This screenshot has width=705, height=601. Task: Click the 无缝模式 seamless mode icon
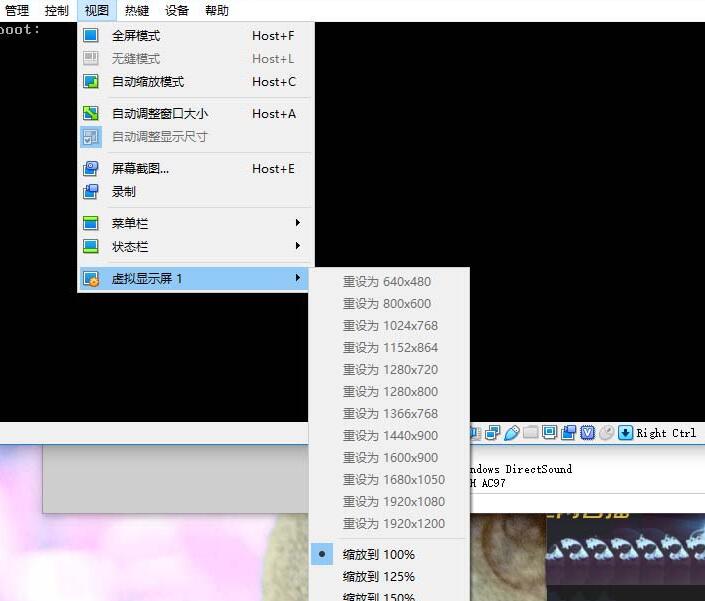91,58
